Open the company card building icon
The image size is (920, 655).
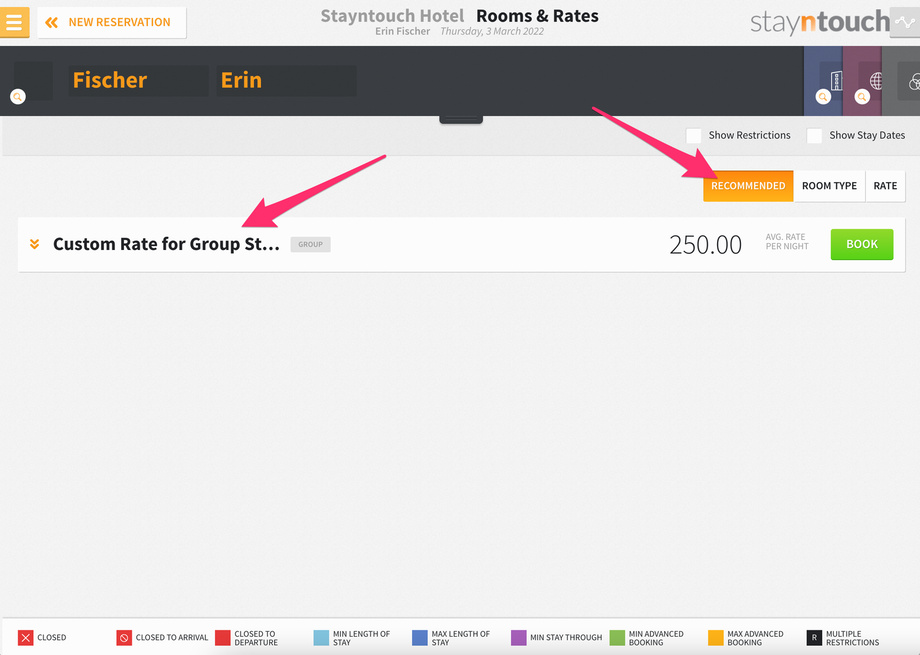click(x=836, y=80)
